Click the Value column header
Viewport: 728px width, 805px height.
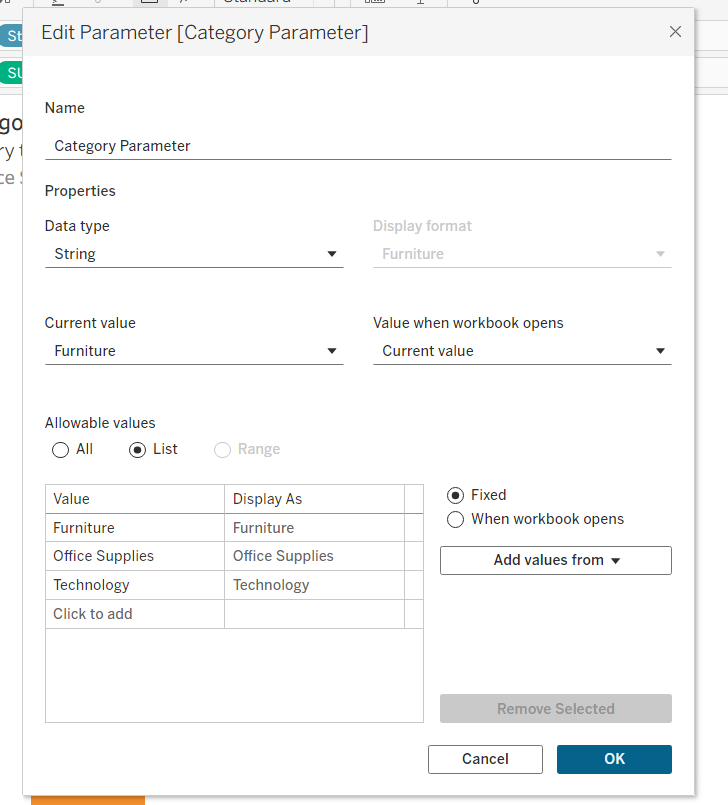[x=135, y=499]
